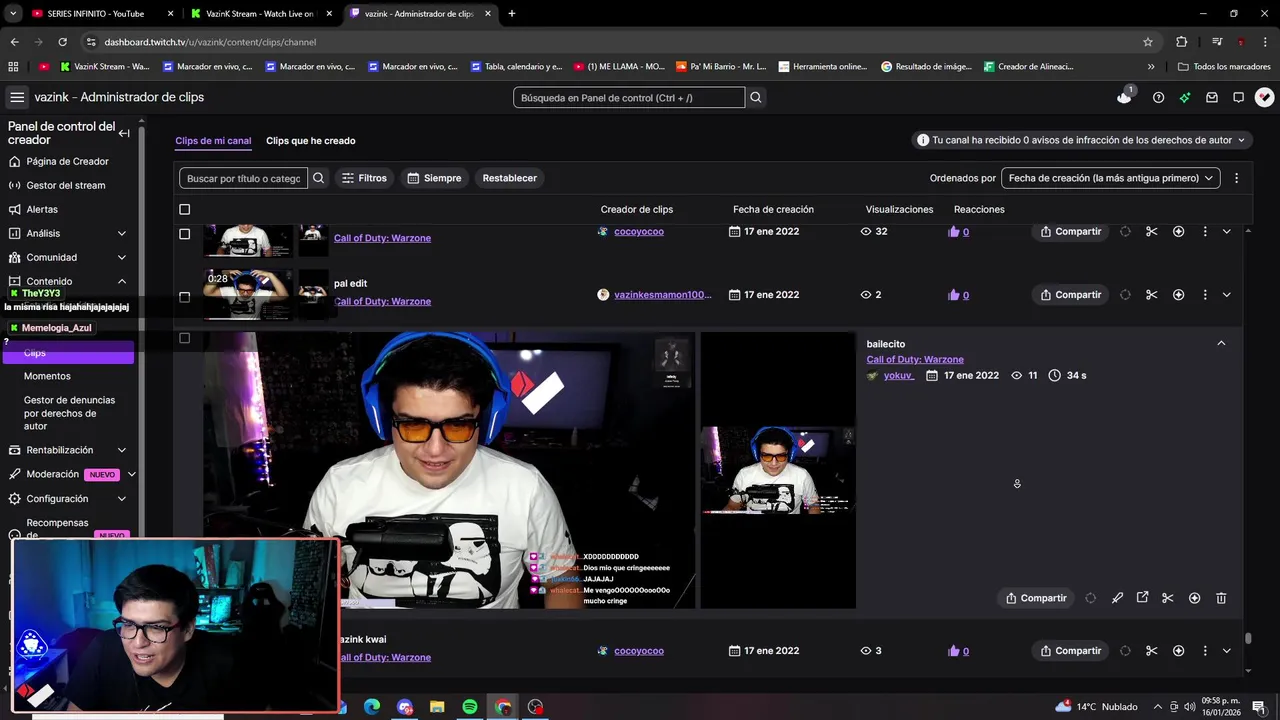
Task: Bookmark this page with the star icon
Action: point(1148,42)
